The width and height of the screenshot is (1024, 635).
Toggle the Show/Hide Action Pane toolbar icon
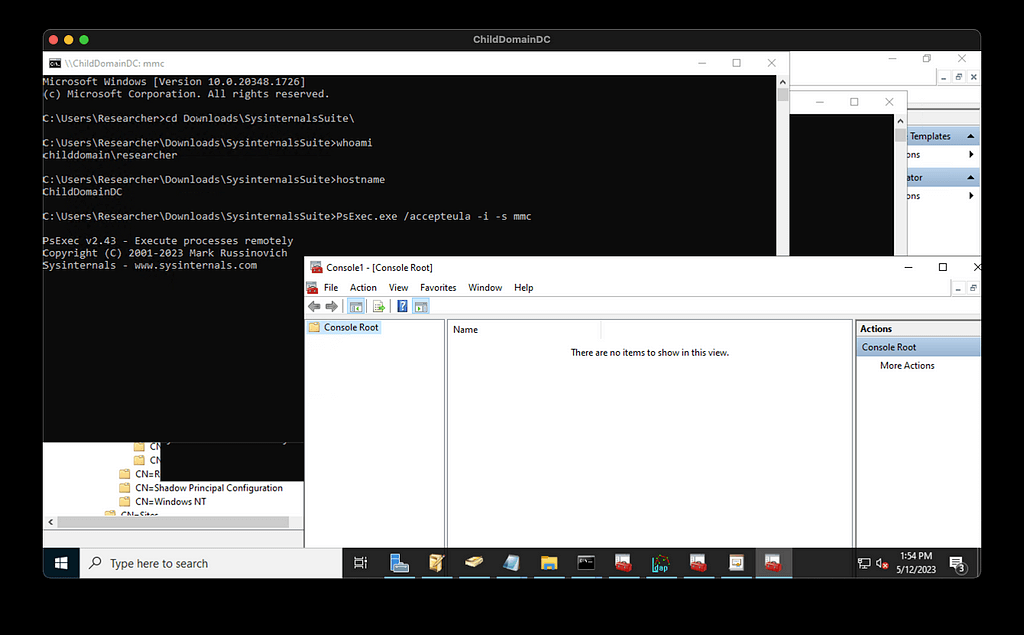tap(421, 306)
